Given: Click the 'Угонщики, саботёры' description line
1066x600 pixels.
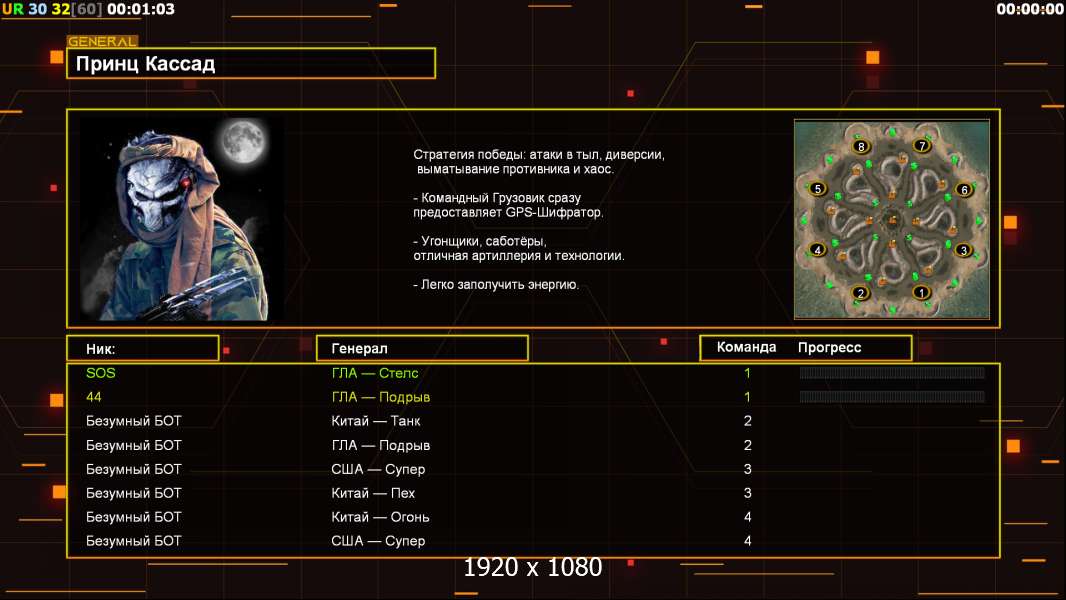Looking at the screenshot, I should tap(480, 241).
